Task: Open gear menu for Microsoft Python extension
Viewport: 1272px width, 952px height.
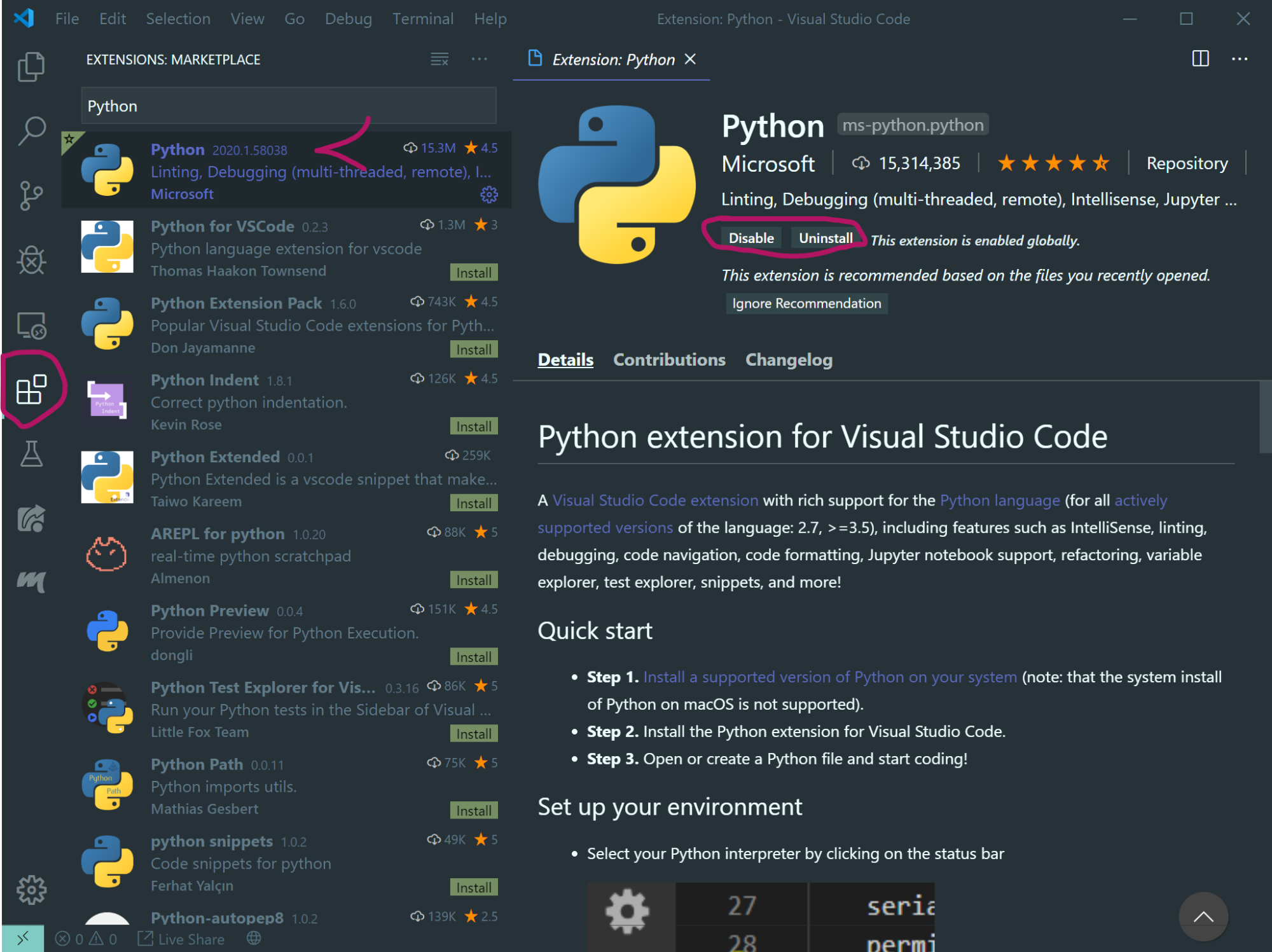Action: coord(488,194)
